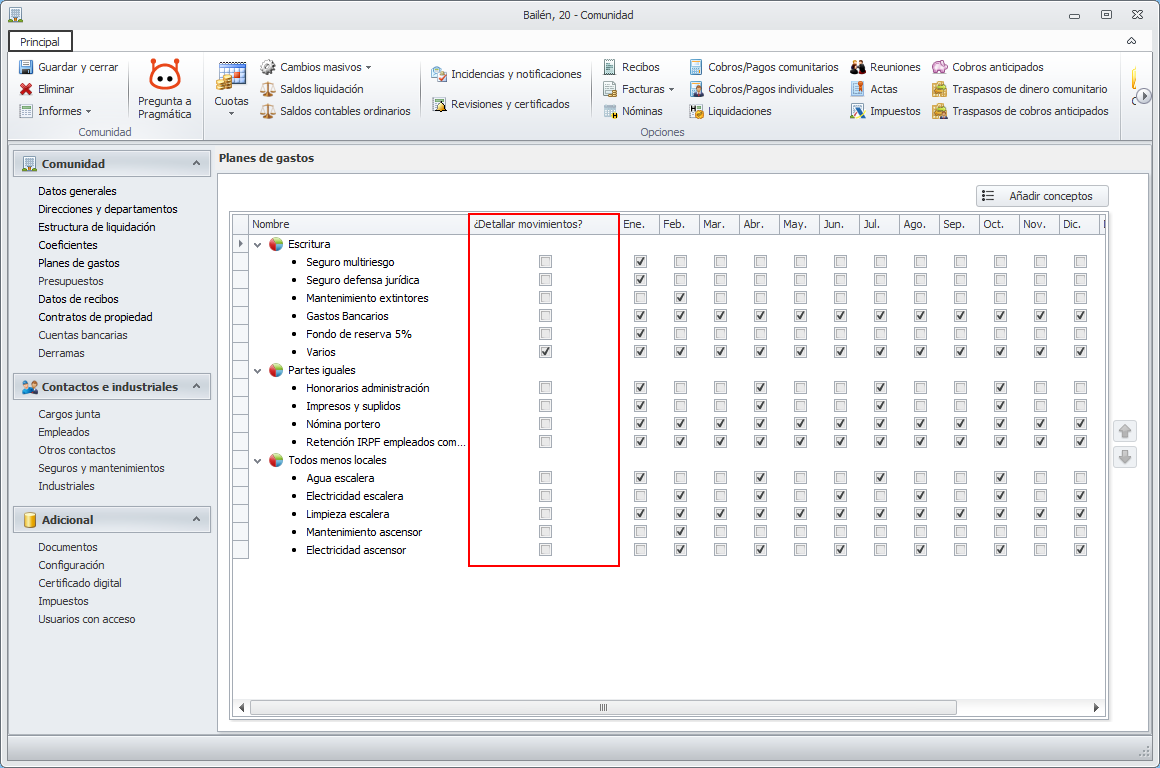The width and height of the screenshot is (1160, 768).
Task: Select the Principal ribbon tab
Action: pos(40,42)
